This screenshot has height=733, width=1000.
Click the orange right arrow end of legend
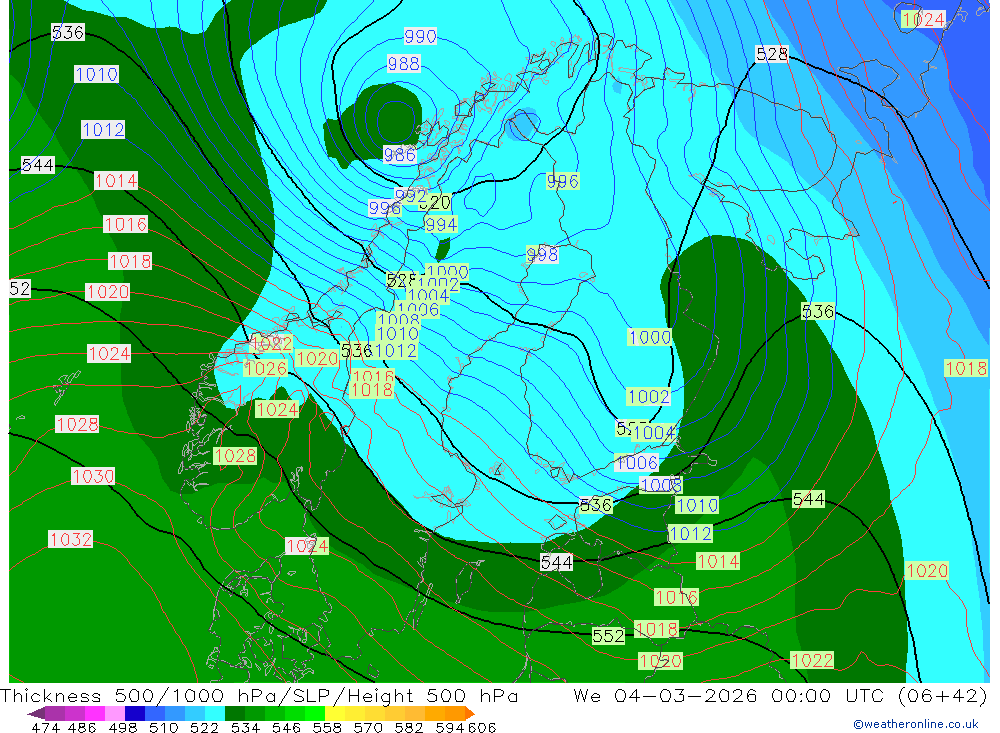pos(469,713)
